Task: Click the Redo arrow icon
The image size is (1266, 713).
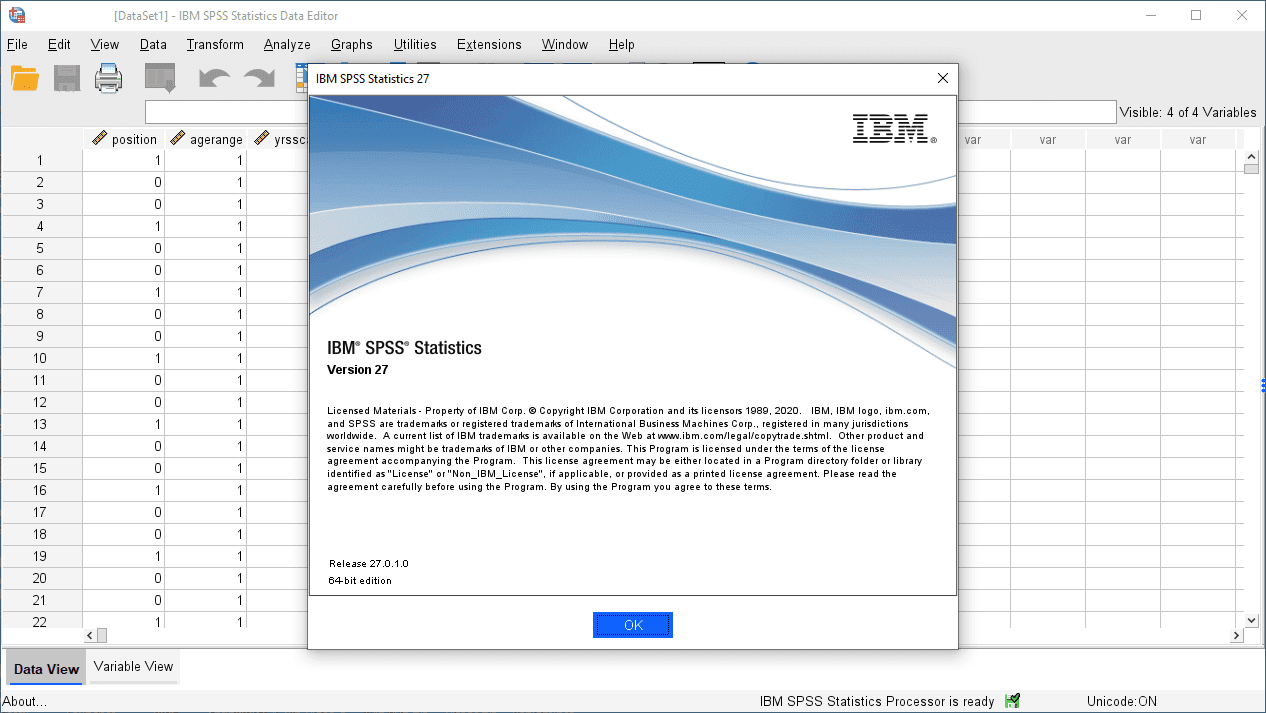Action: (x=258, y=77)
